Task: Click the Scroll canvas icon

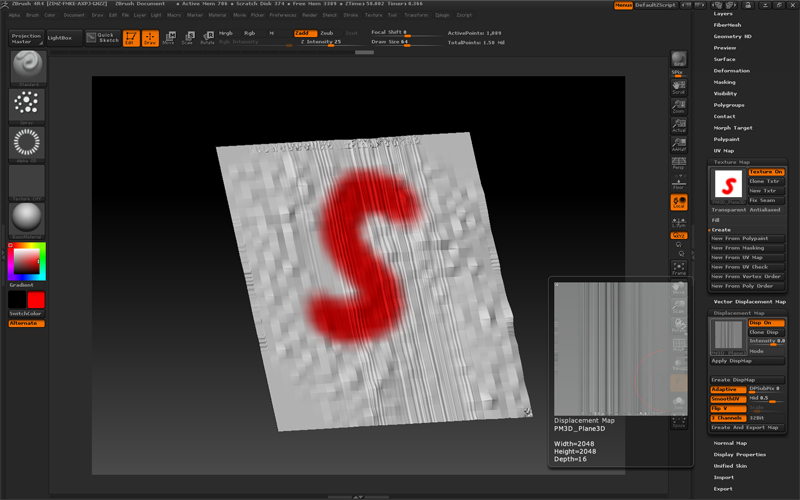Action: (679, 87)
